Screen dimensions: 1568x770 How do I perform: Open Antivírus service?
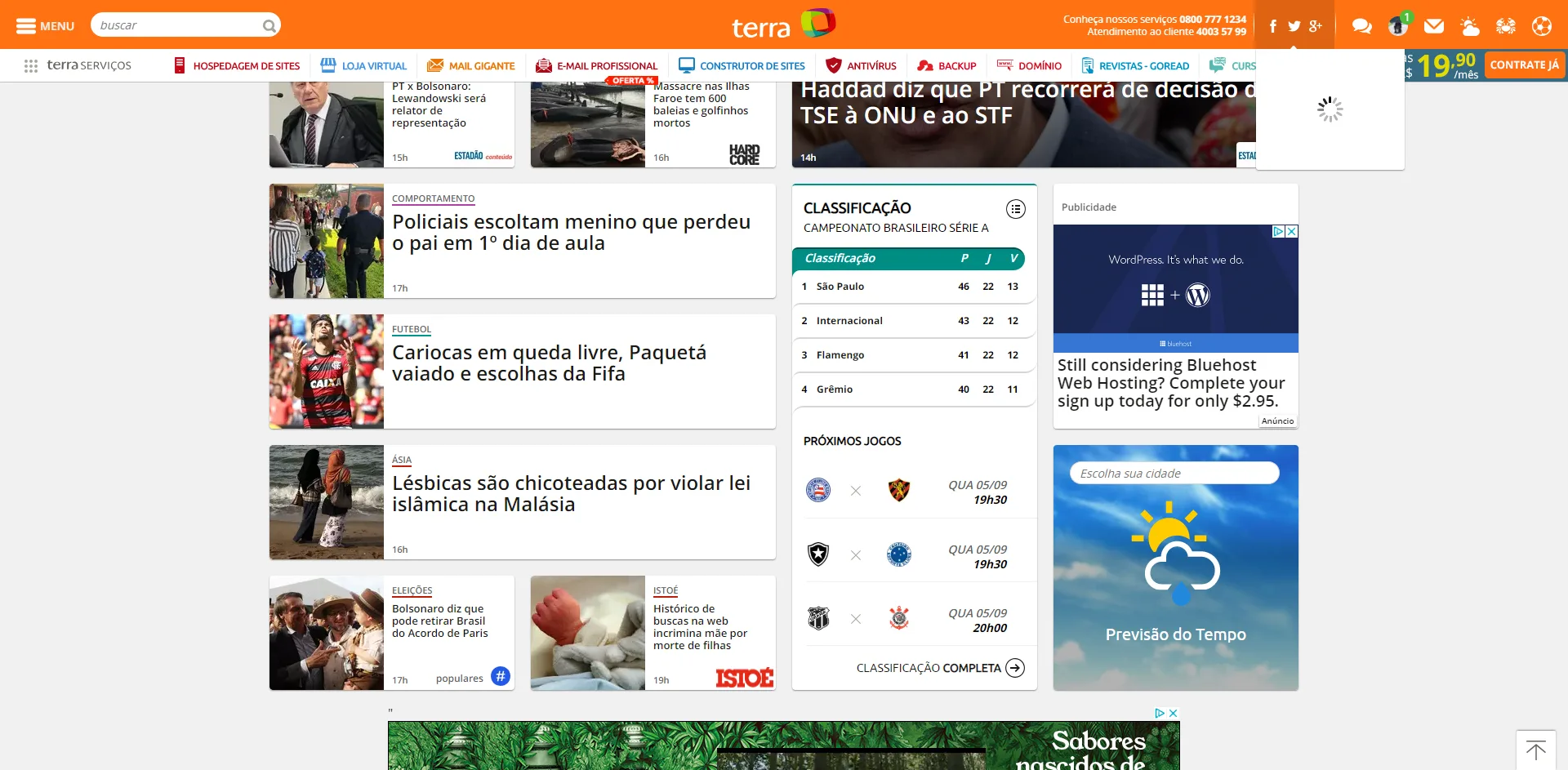pyautogui.click(x=861, y=66)
